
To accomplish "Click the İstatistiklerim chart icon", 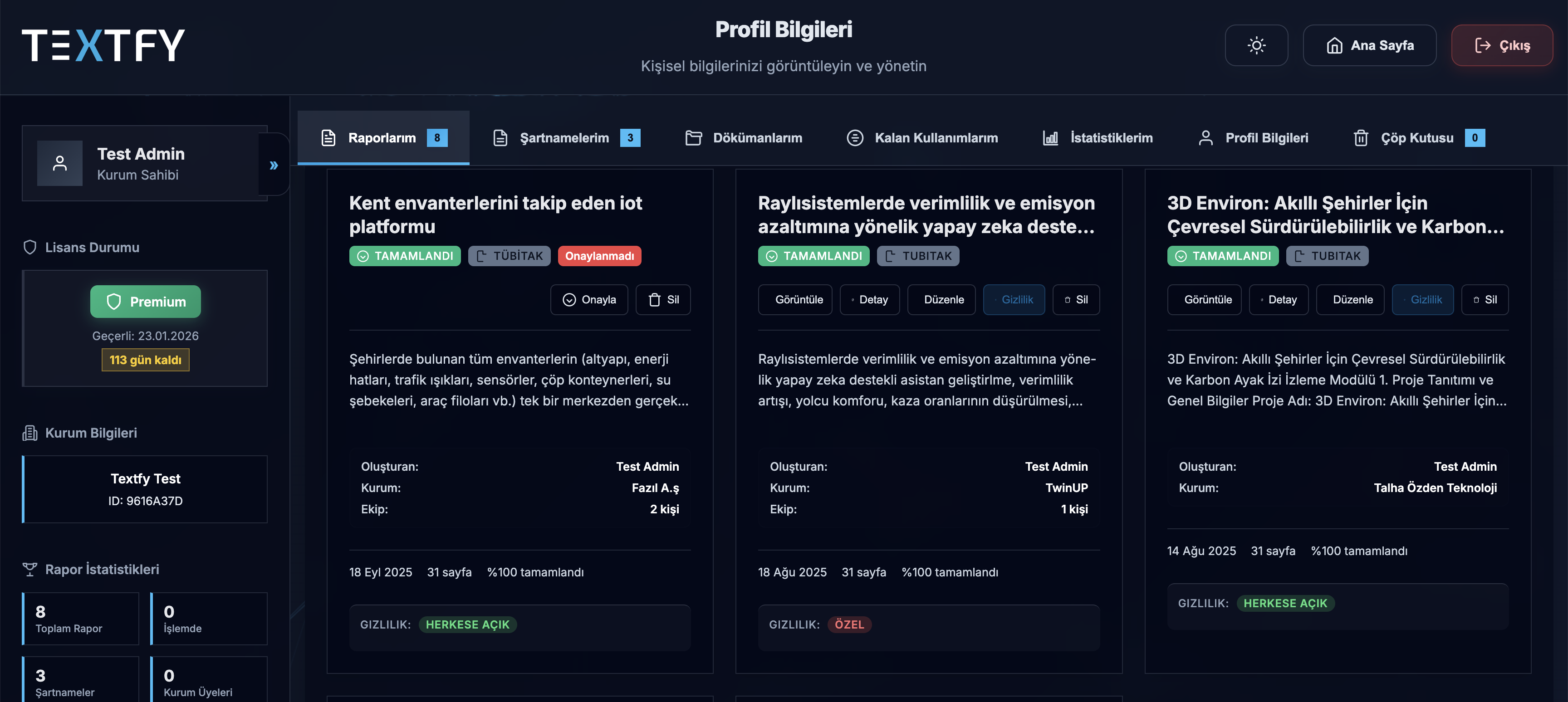I will (x=1050, y=138).
